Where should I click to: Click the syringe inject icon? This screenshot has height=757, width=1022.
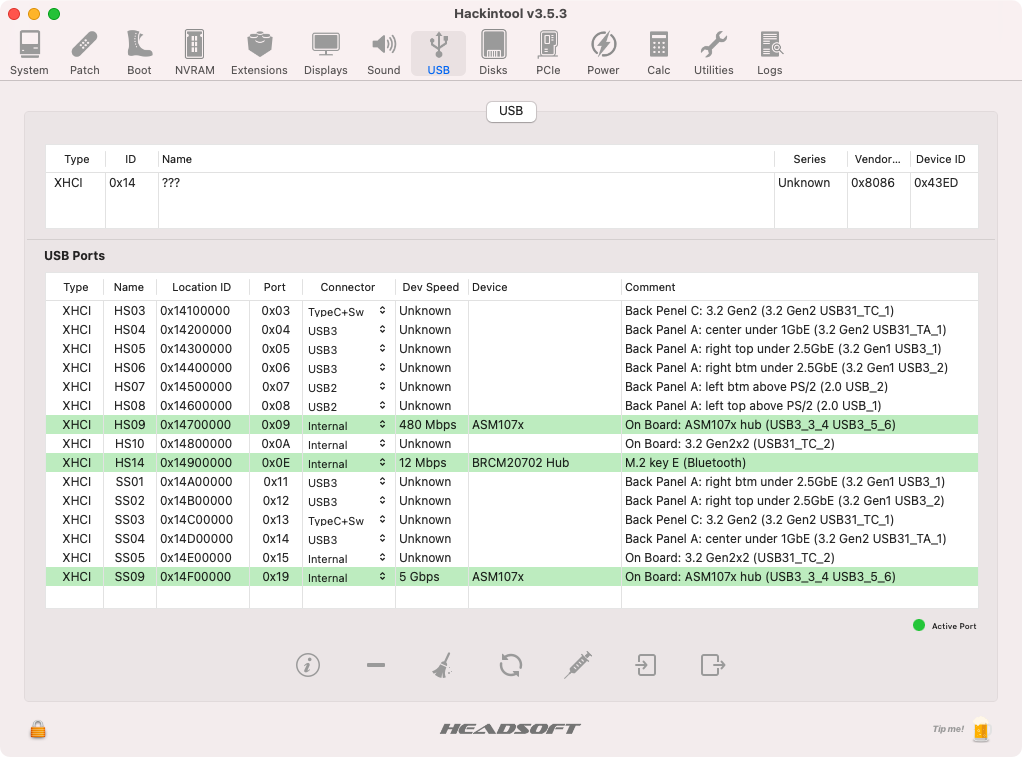[x=578, y=665]
